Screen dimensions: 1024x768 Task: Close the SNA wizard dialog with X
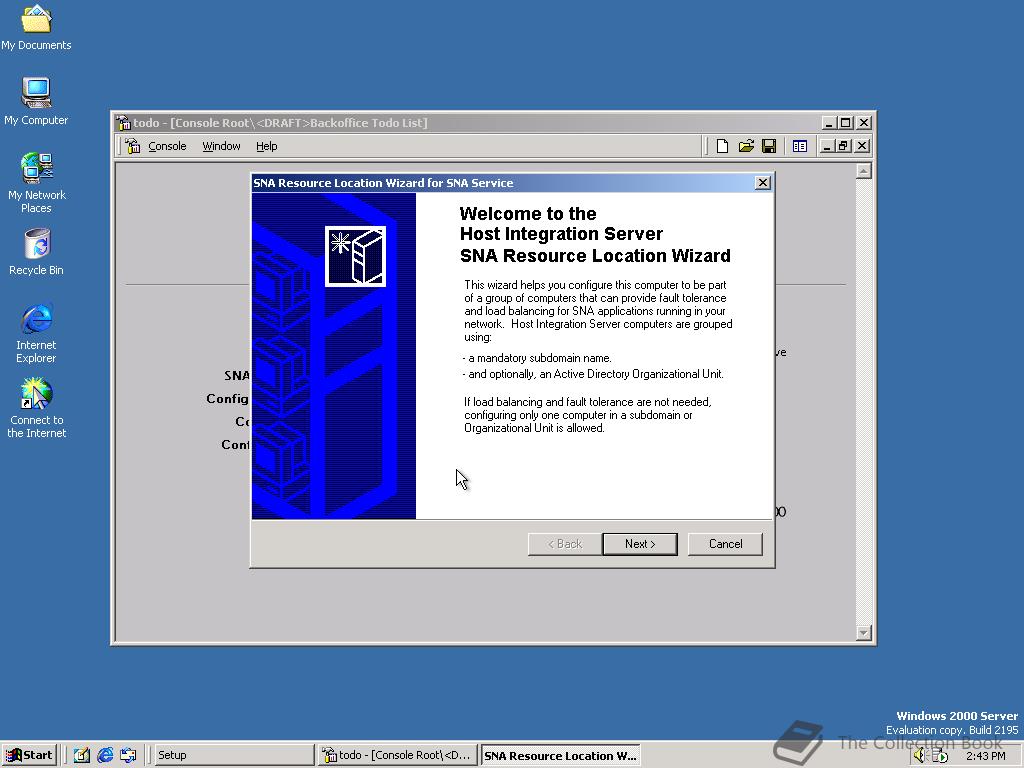coord(762,183)
